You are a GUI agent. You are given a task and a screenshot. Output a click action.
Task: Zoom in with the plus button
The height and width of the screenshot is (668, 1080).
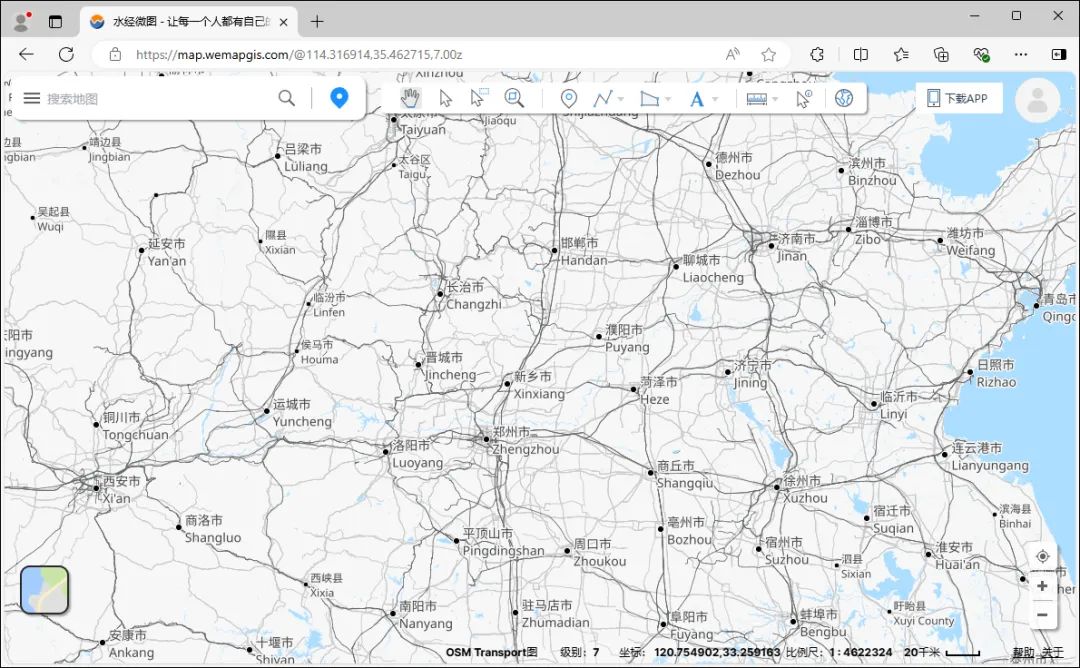point(1043,586)
